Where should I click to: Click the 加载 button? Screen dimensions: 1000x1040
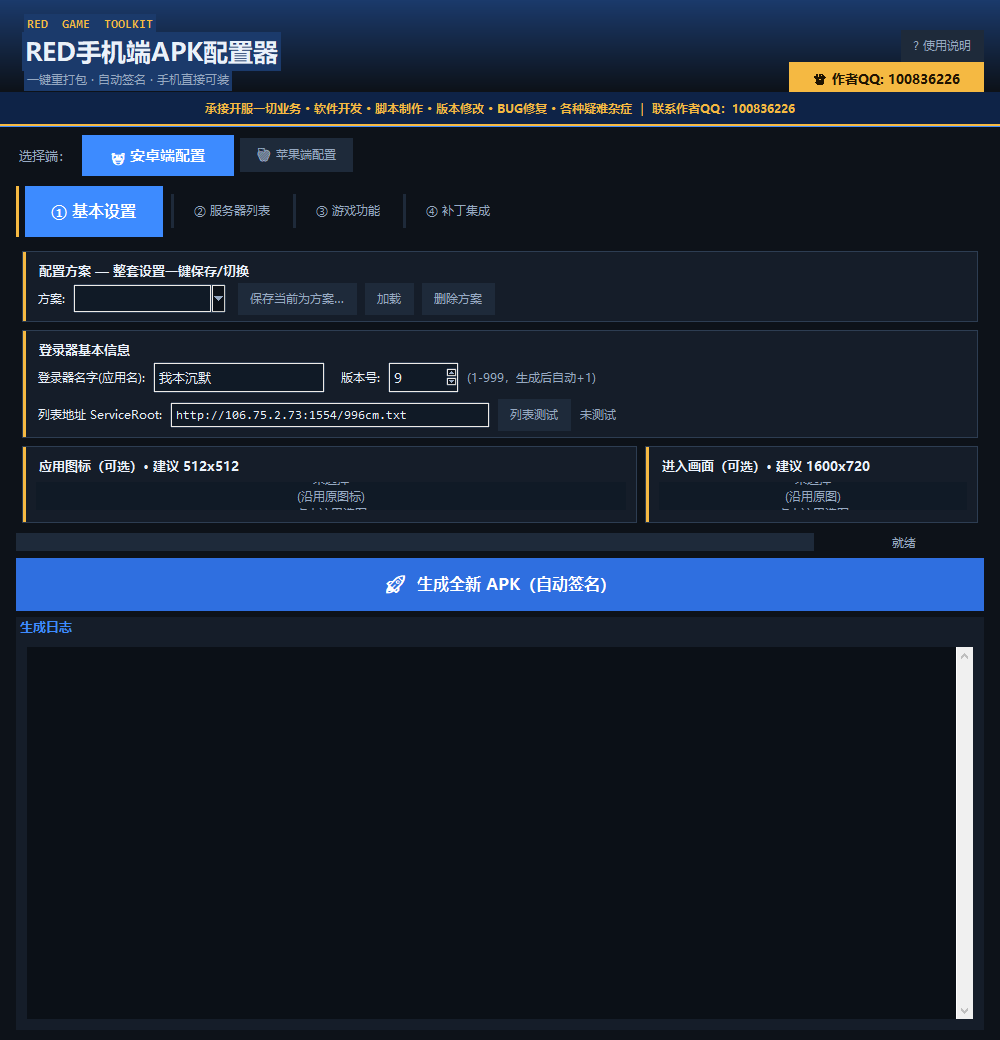[389, 298]
